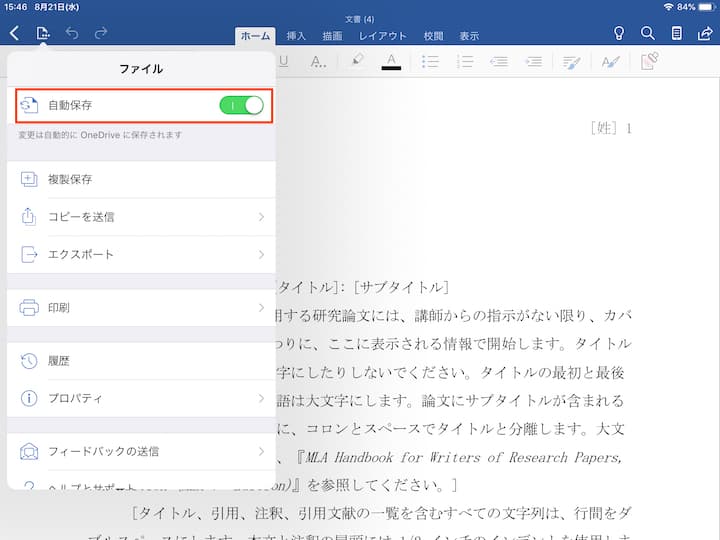720x540 pixels.
Task: Click the エクスポート arrow icon
Action: [x=29, y=254]
